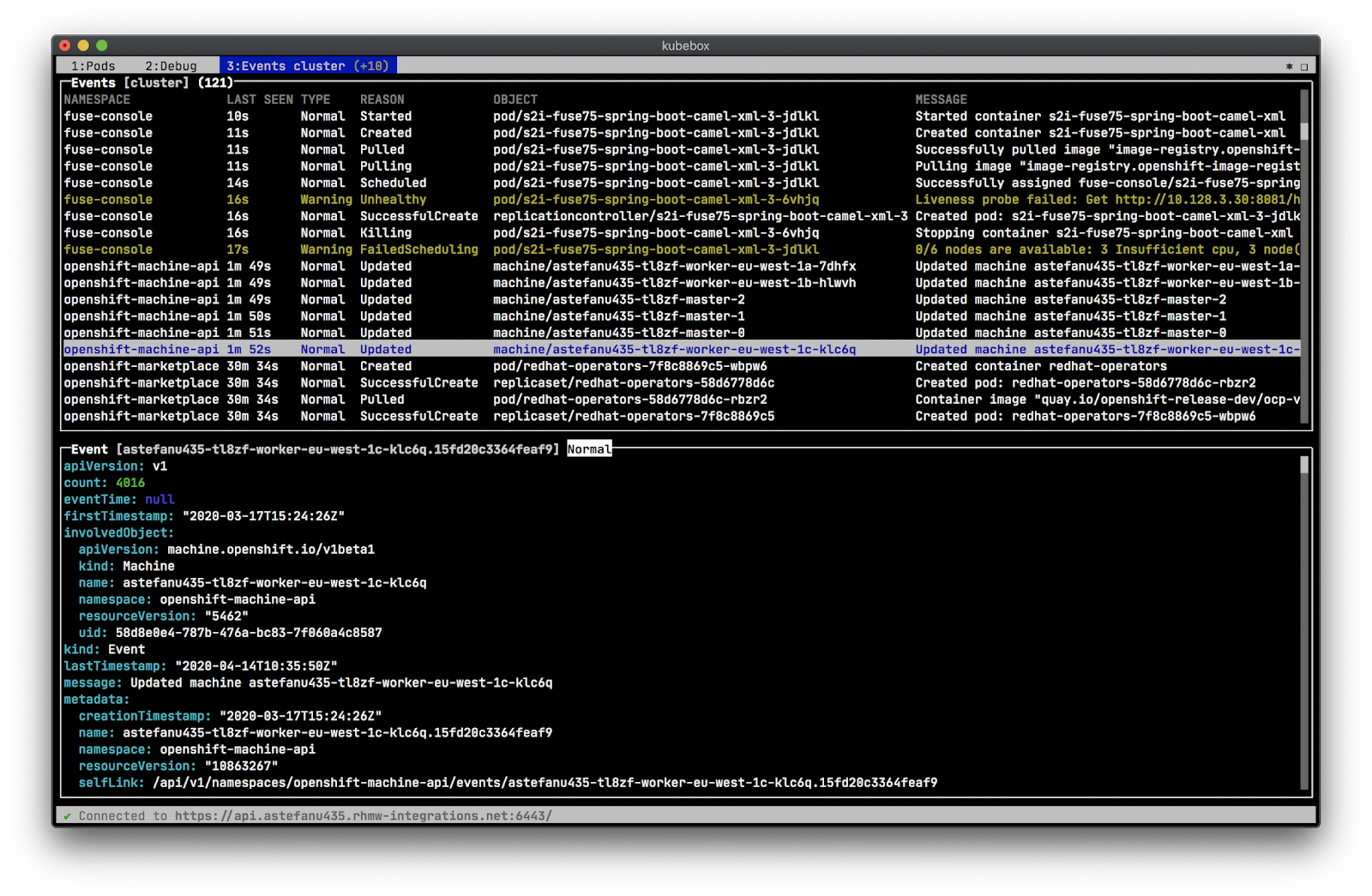This screenshot has width=1372, height=896.
Task: Click the MESSAGE column header
Action: 941,99
